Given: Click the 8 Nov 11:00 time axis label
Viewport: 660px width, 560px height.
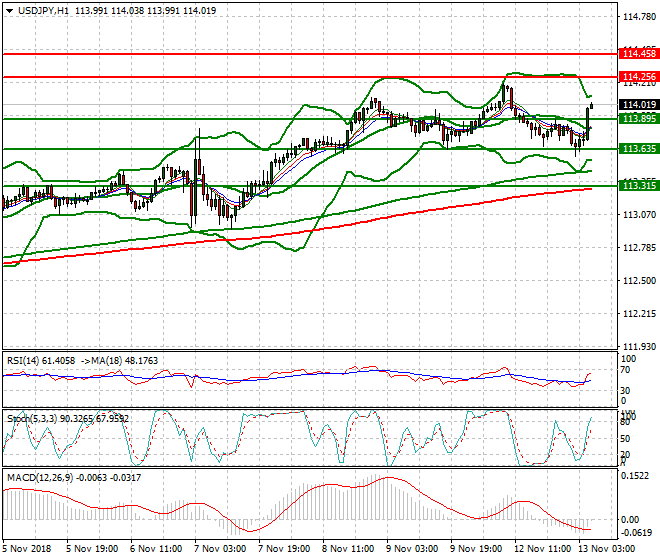Looking at the screenshot, I should pos(348,549).
